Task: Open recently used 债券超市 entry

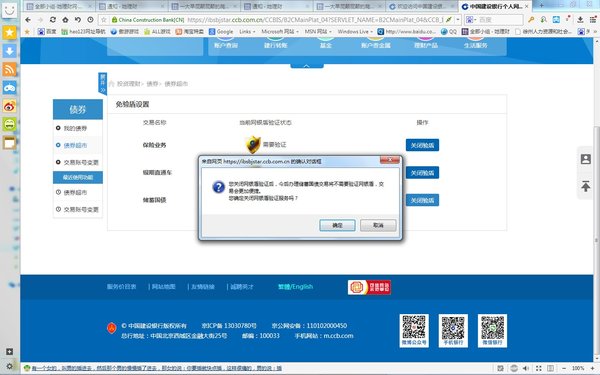Action: pos(75,192)
